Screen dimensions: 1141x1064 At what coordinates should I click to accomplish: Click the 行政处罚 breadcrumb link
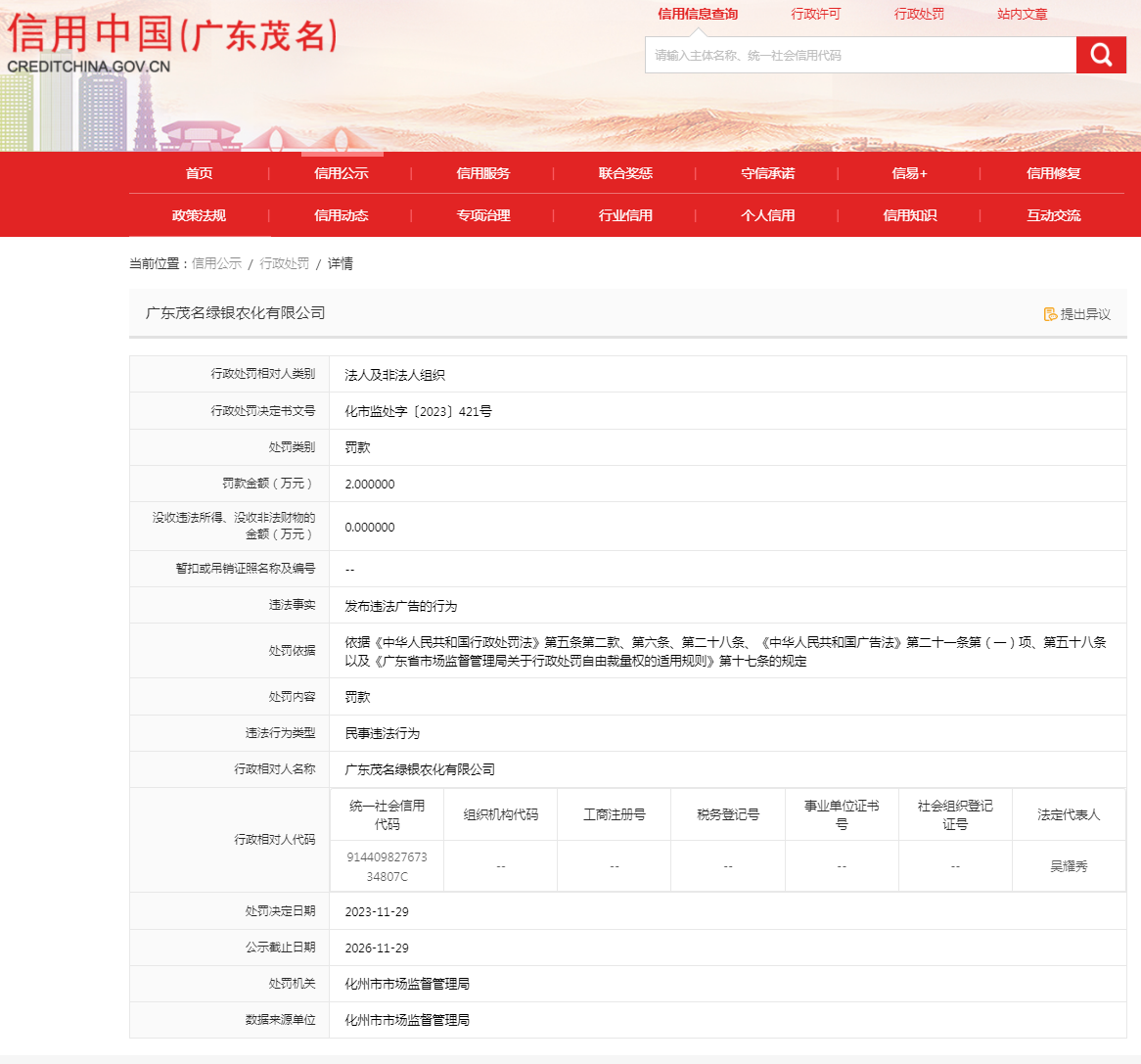tap(284, 263)
